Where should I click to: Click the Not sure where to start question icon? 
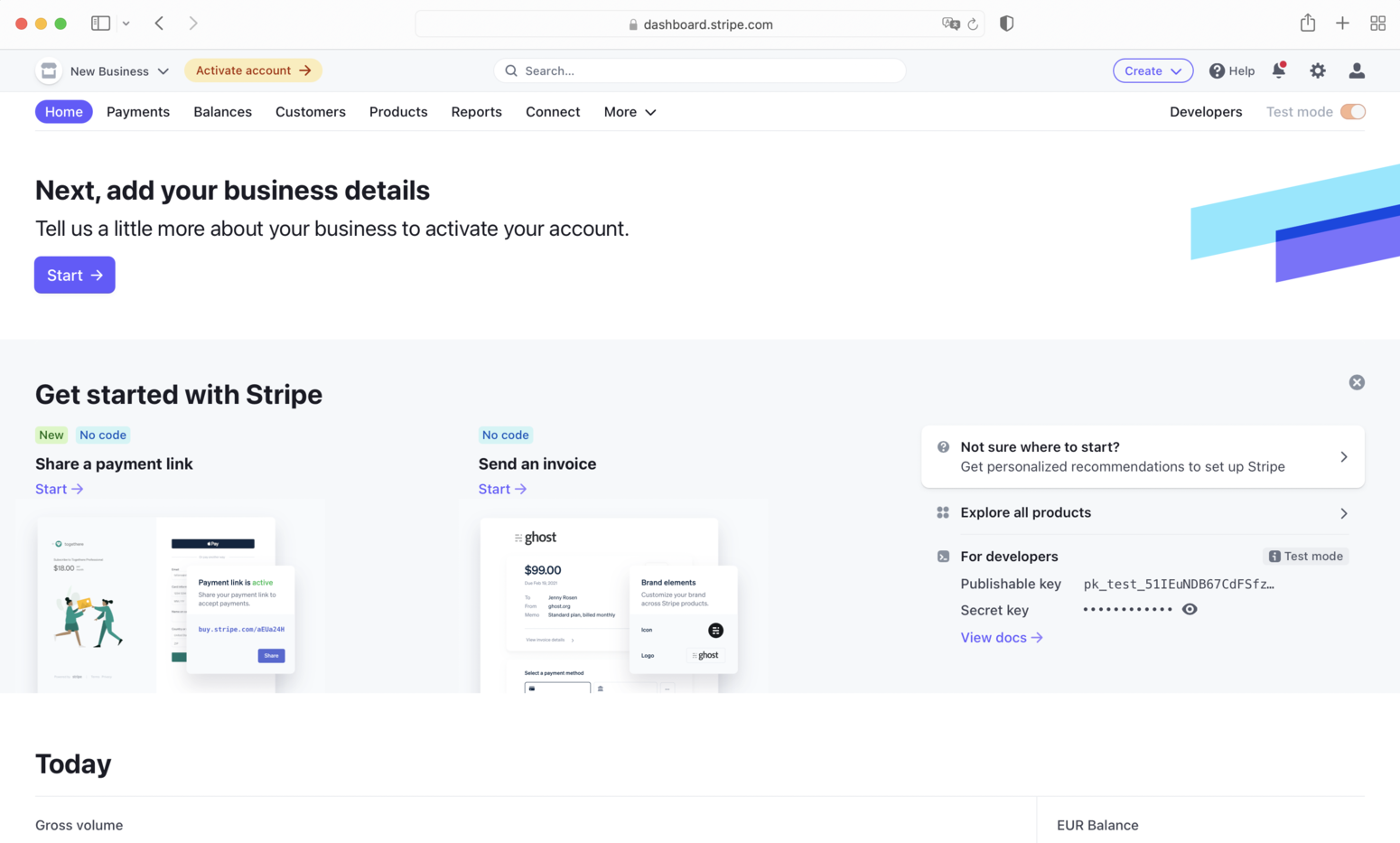(x=943, y=447)
